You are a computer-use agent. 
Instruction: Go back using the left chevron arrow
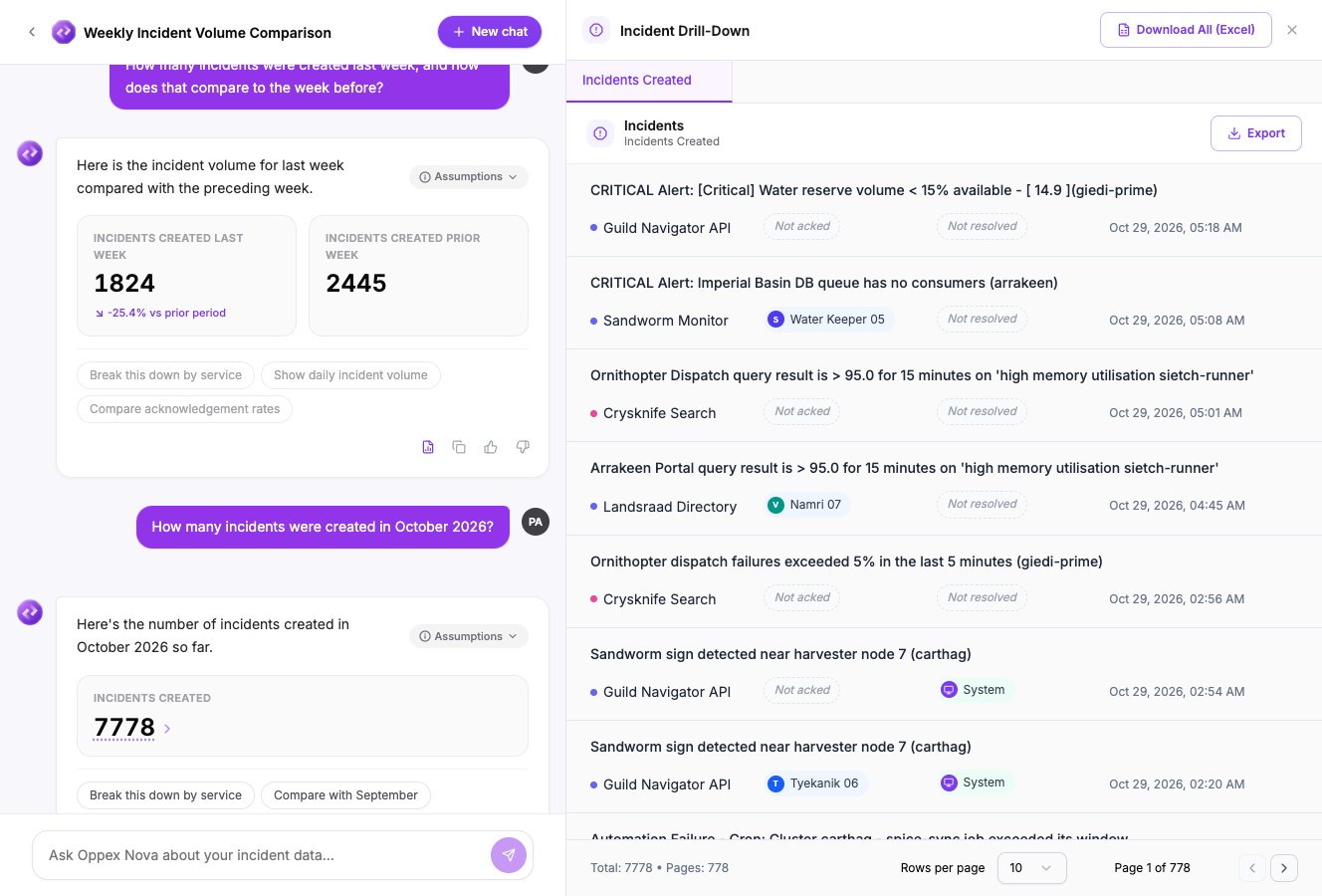(x=32, y=32)
